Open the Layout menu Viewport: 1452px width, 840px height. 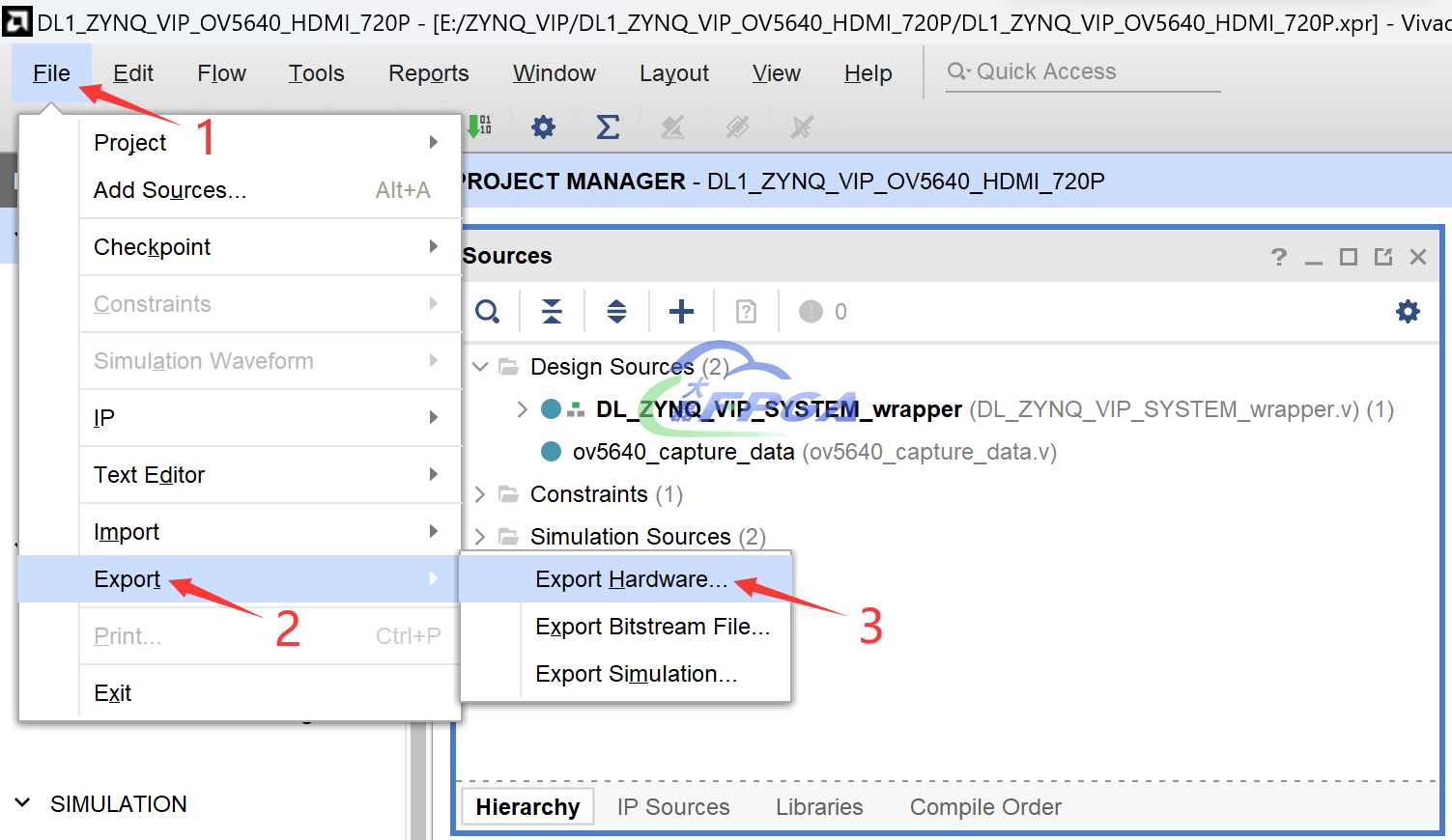point(674,73)
